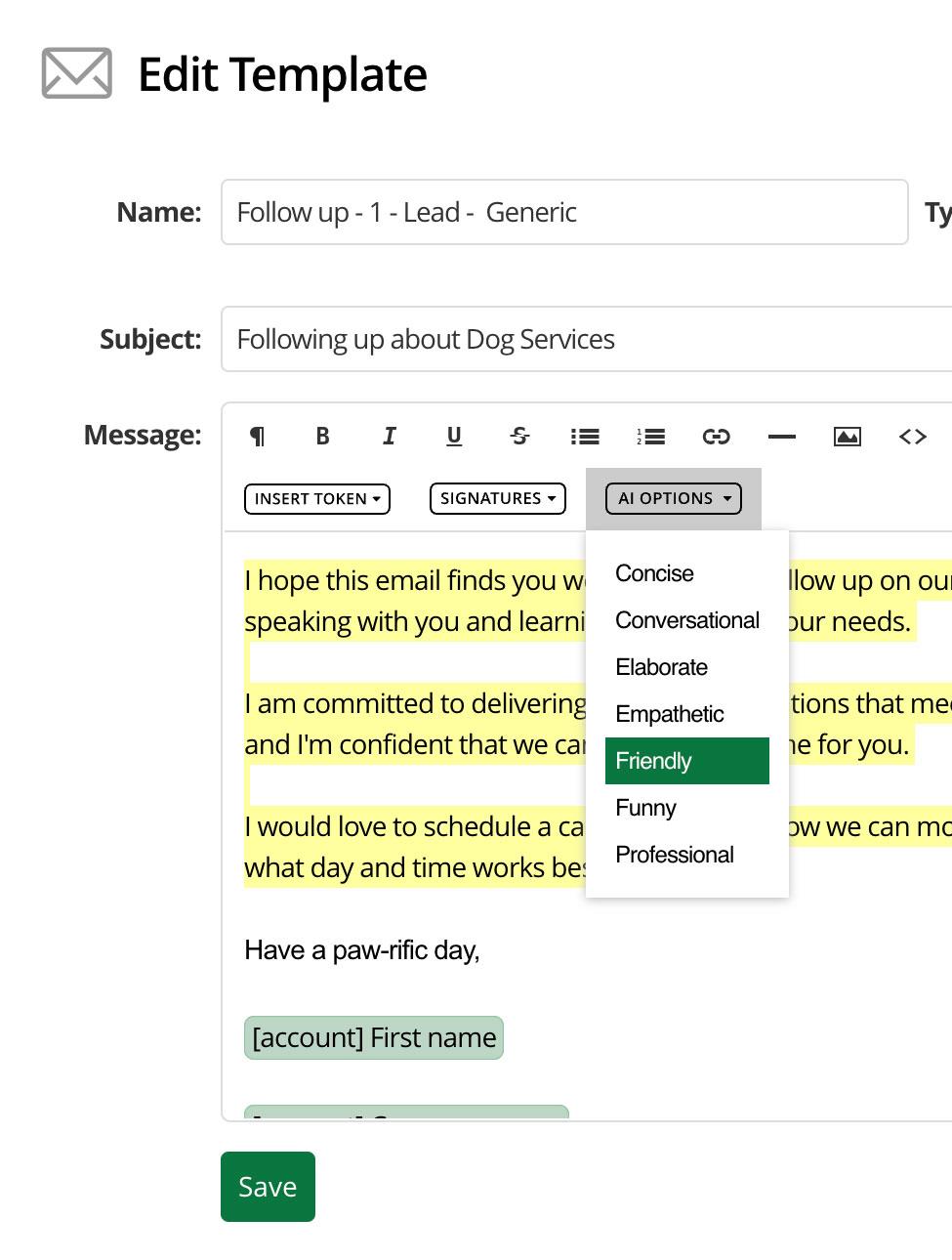Toggle underline formatting

[x=454, y=437]
